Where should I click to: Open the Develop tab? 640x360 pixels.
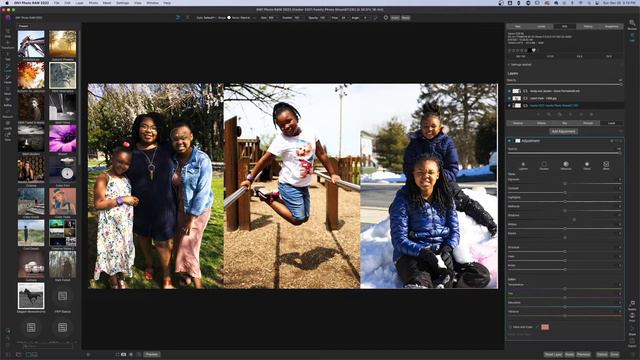518,123
